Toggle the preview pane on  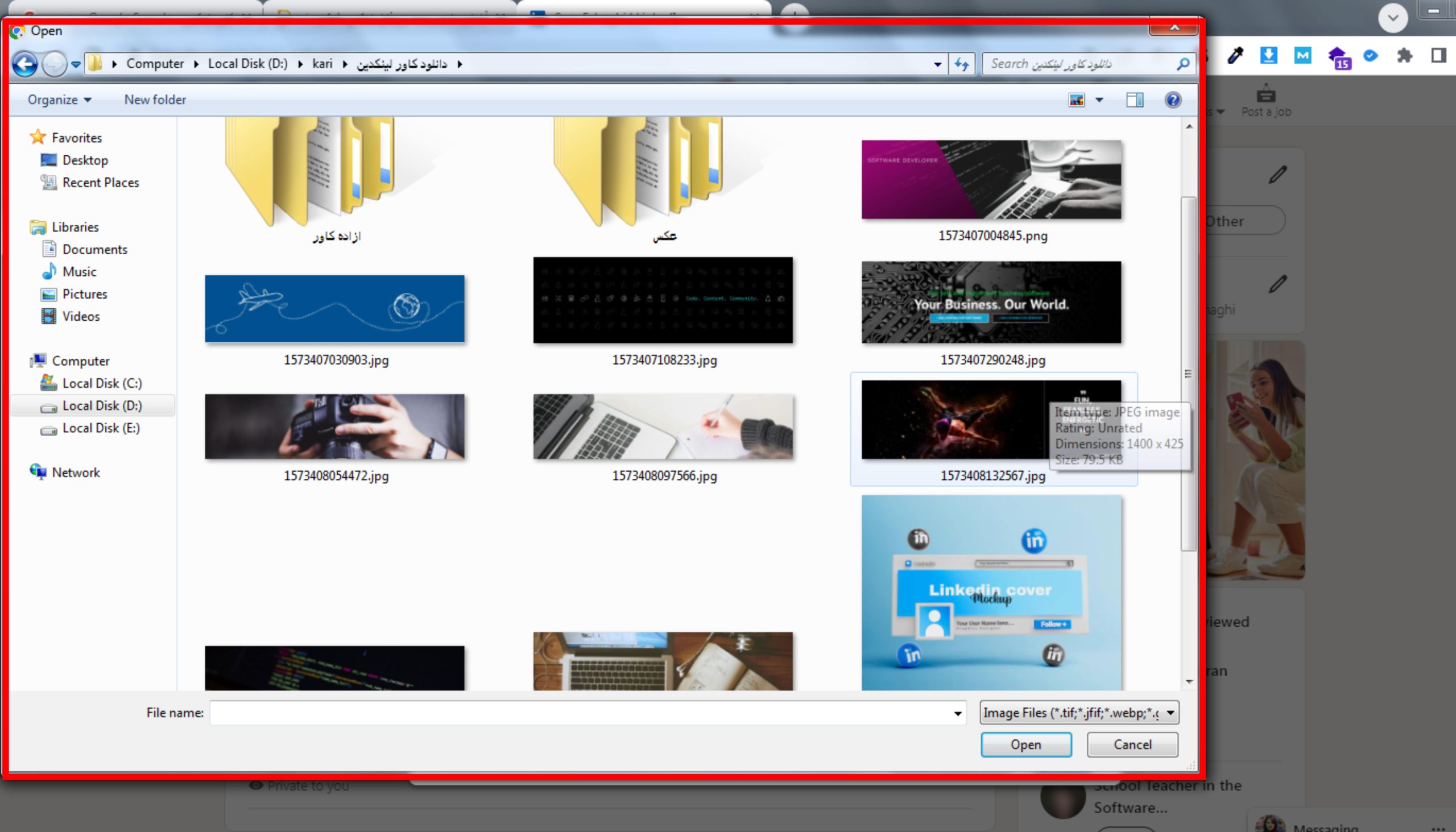[x=1135, y=100]
